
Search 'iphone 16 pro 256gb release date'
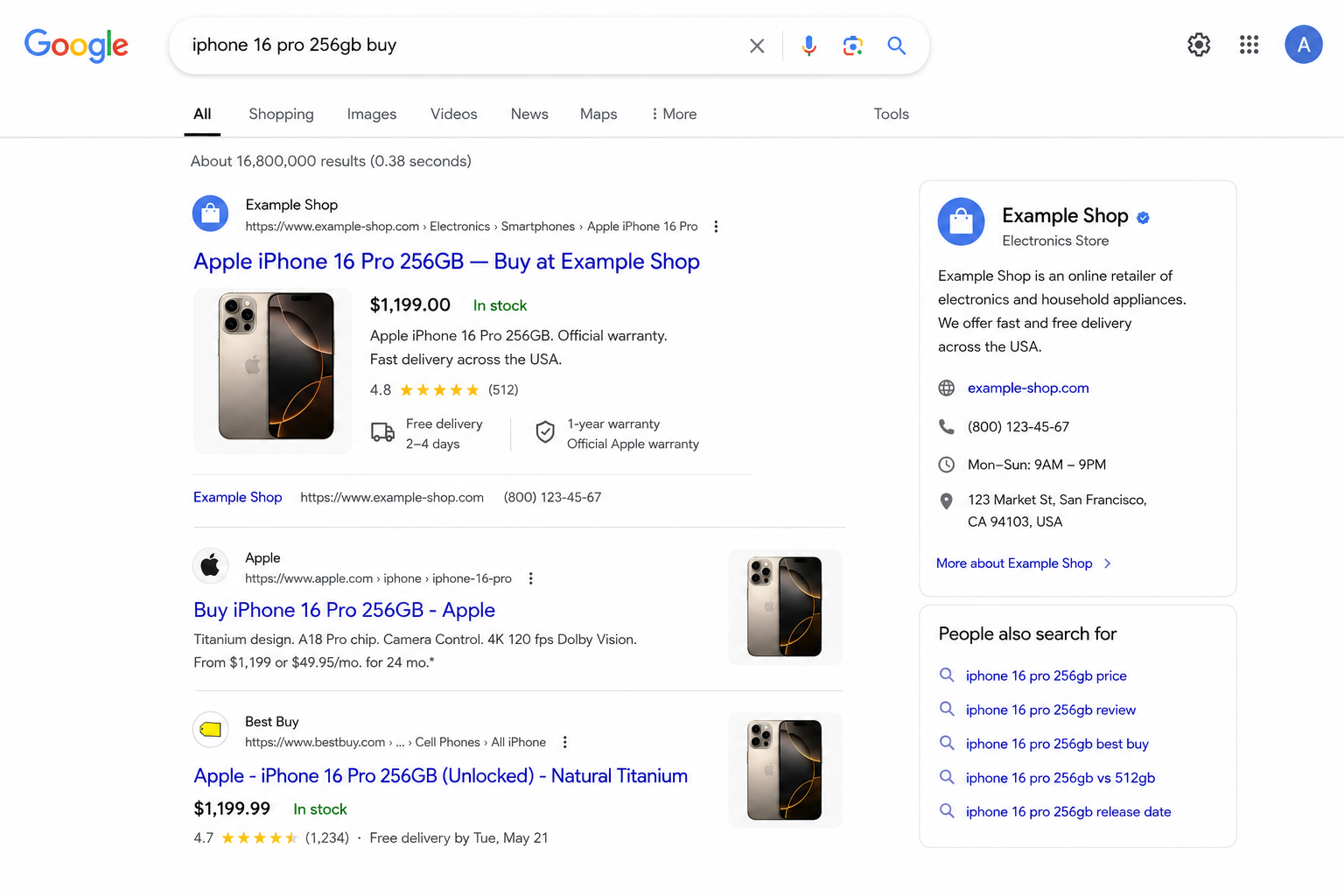[1067, 812]
